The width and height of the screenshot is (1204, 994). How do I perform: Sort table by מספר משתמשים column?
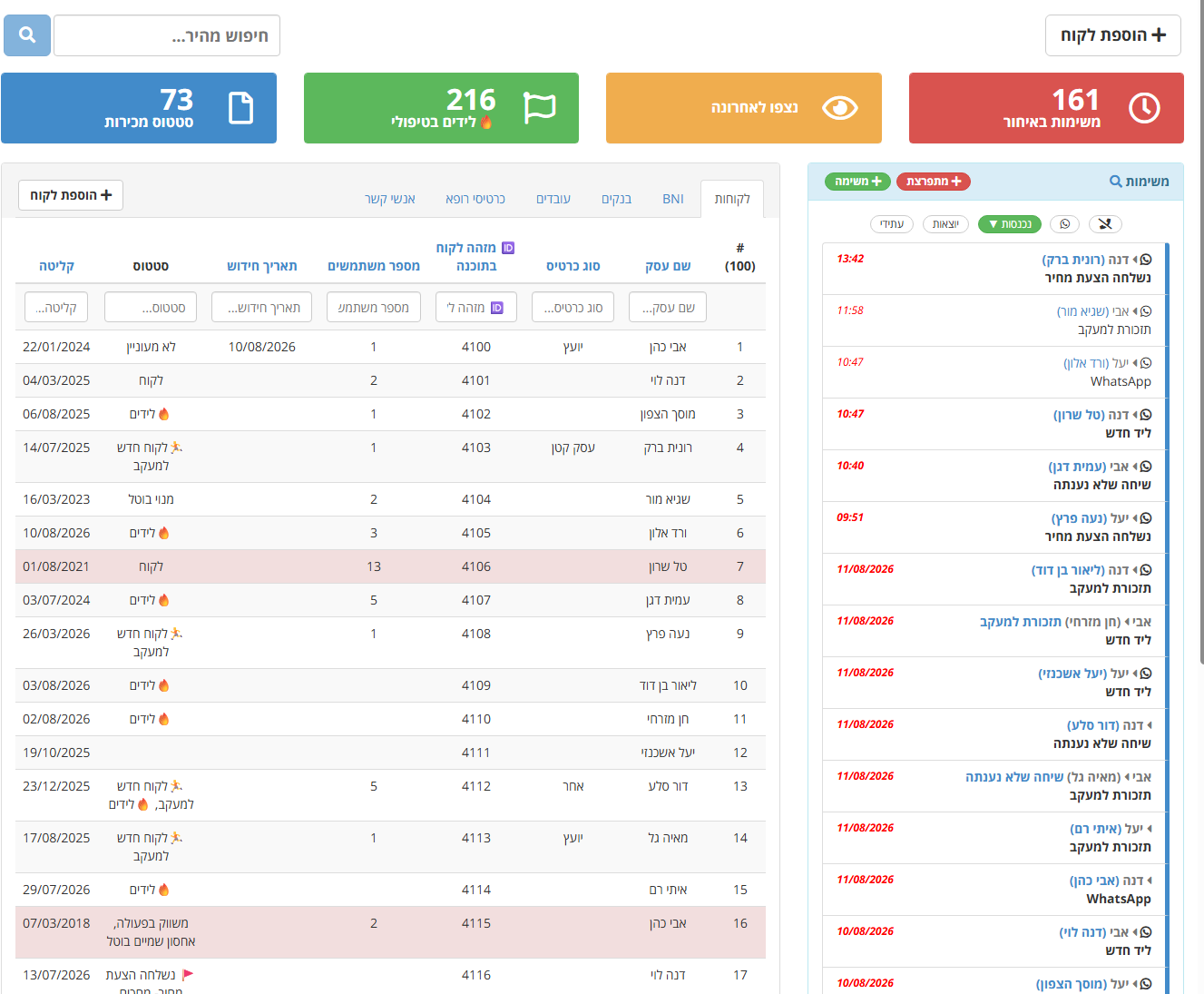click(374, 266)
